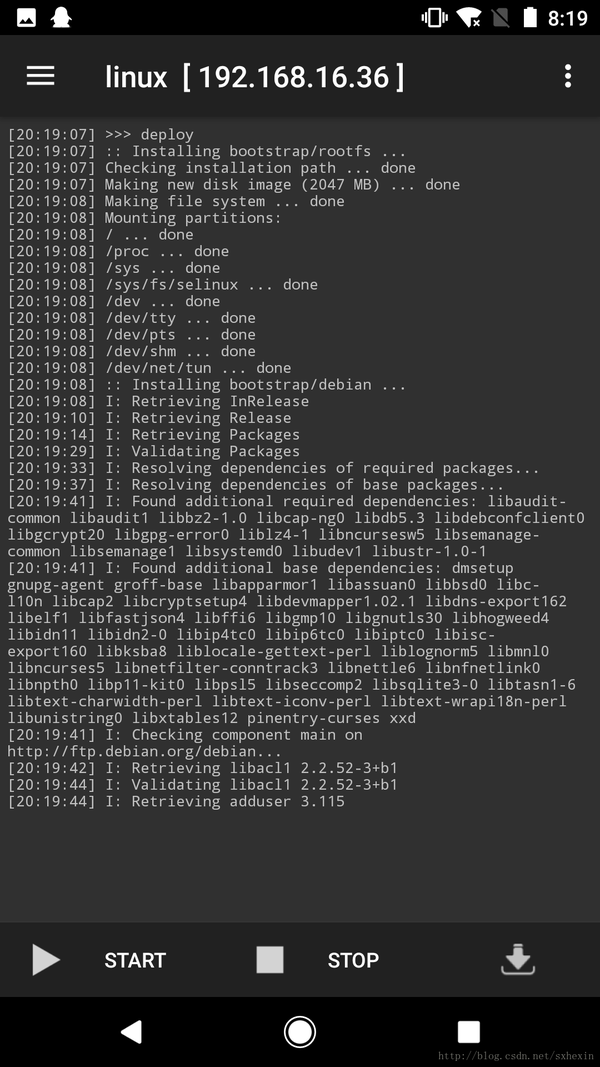The width and height of the screenshot is (600, 1067).
Task: Tap the battery status icon
Action: (x=529, y=18)
